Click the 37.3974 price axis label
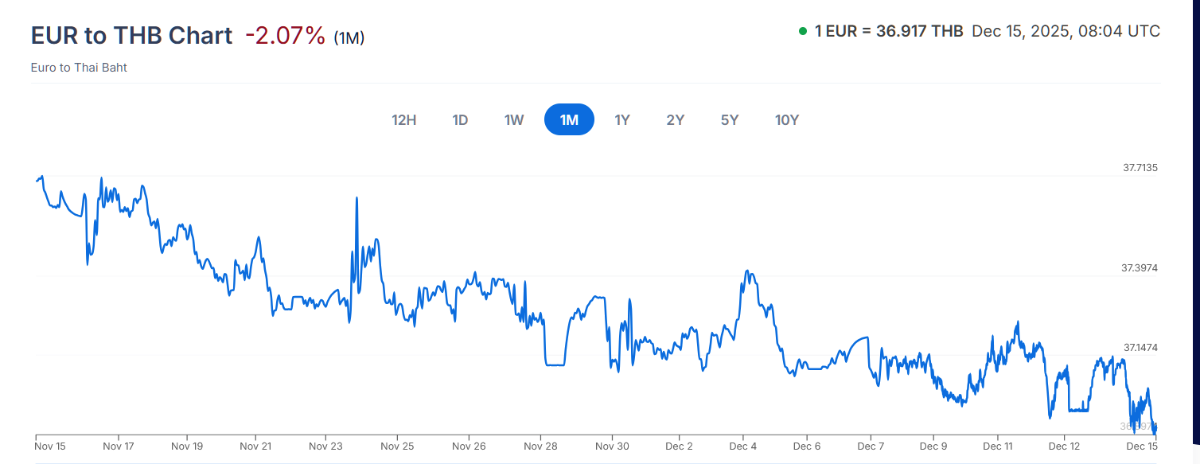 [1140, 268]
